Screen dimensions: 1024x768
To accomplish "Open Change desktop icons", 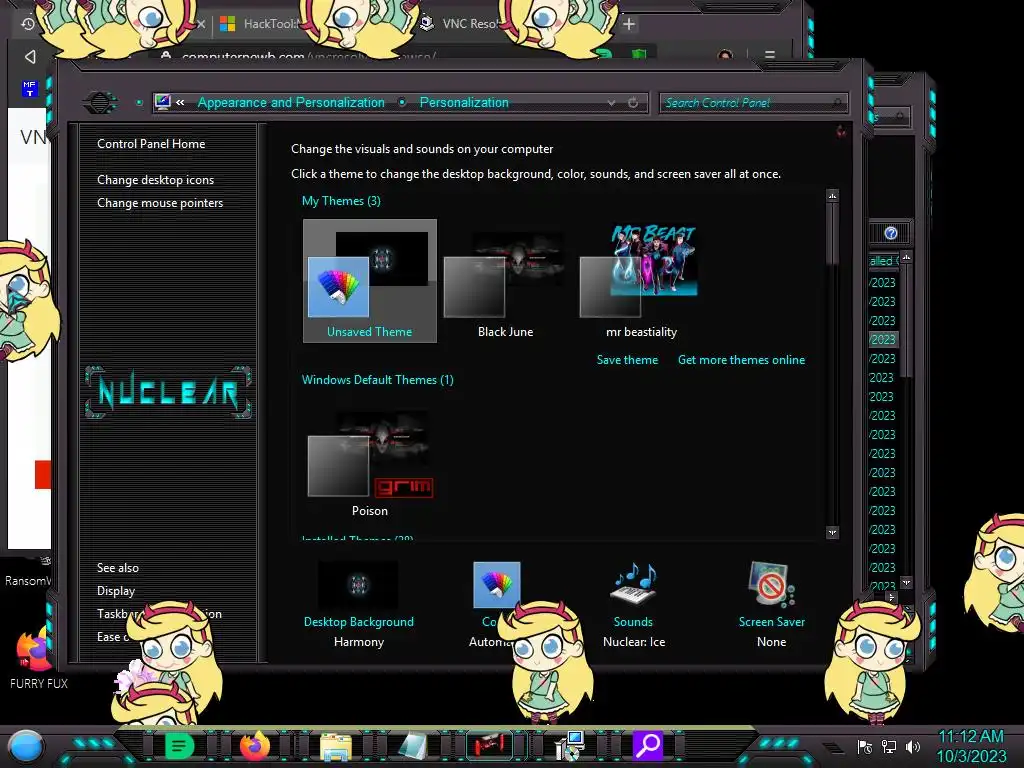I will click(x=155, y=180).
